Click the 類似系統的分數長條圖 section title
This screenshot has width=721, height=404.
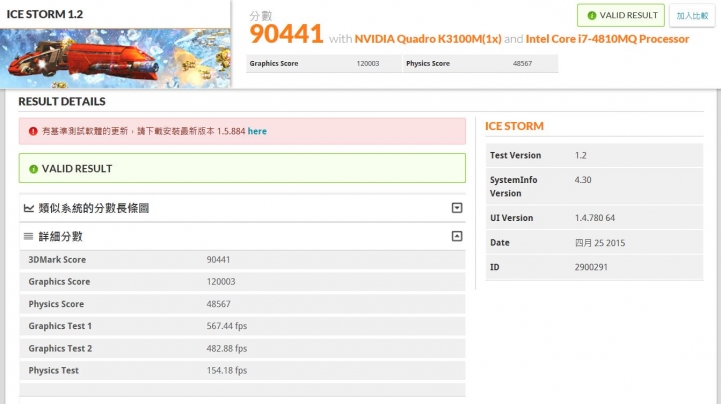(x=94, y=208)
